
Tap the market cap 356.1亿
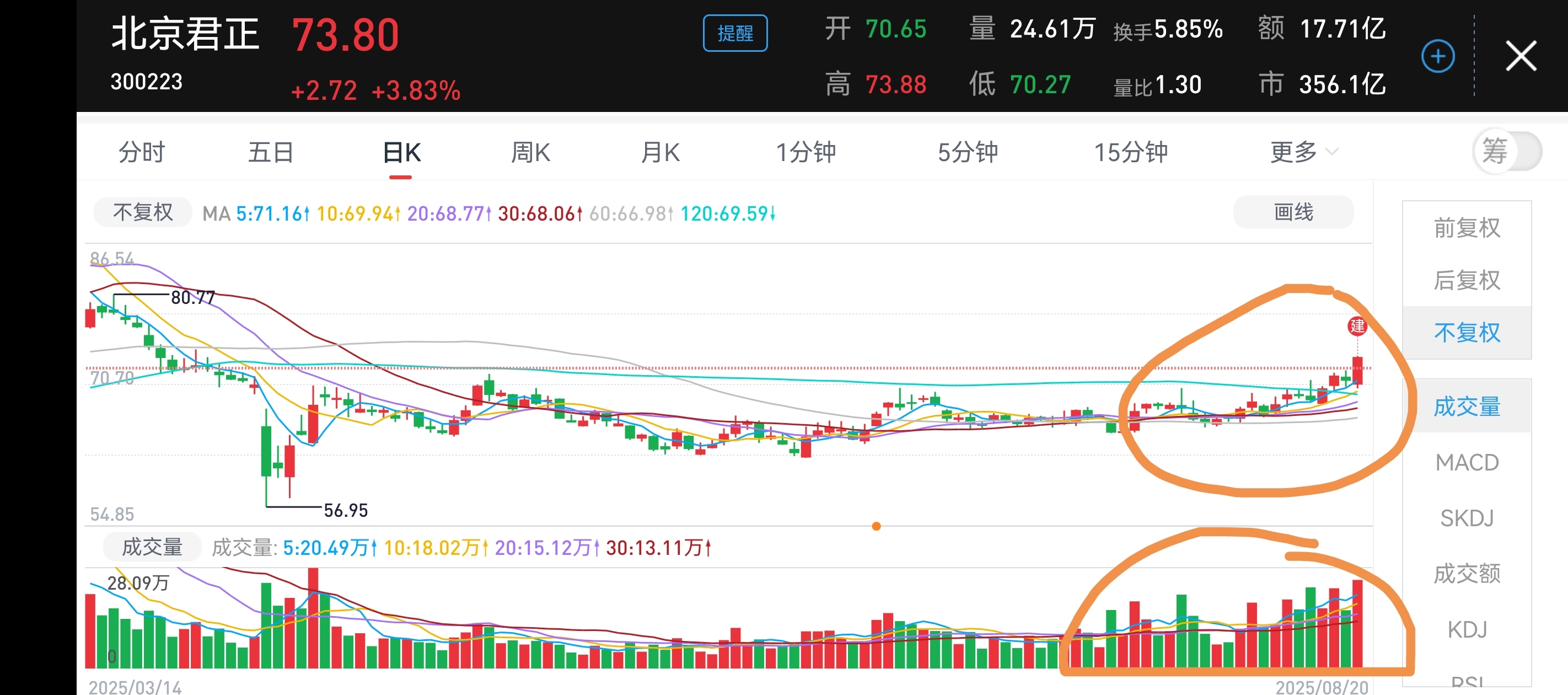pyautogui.click(x=1342, y=84)
